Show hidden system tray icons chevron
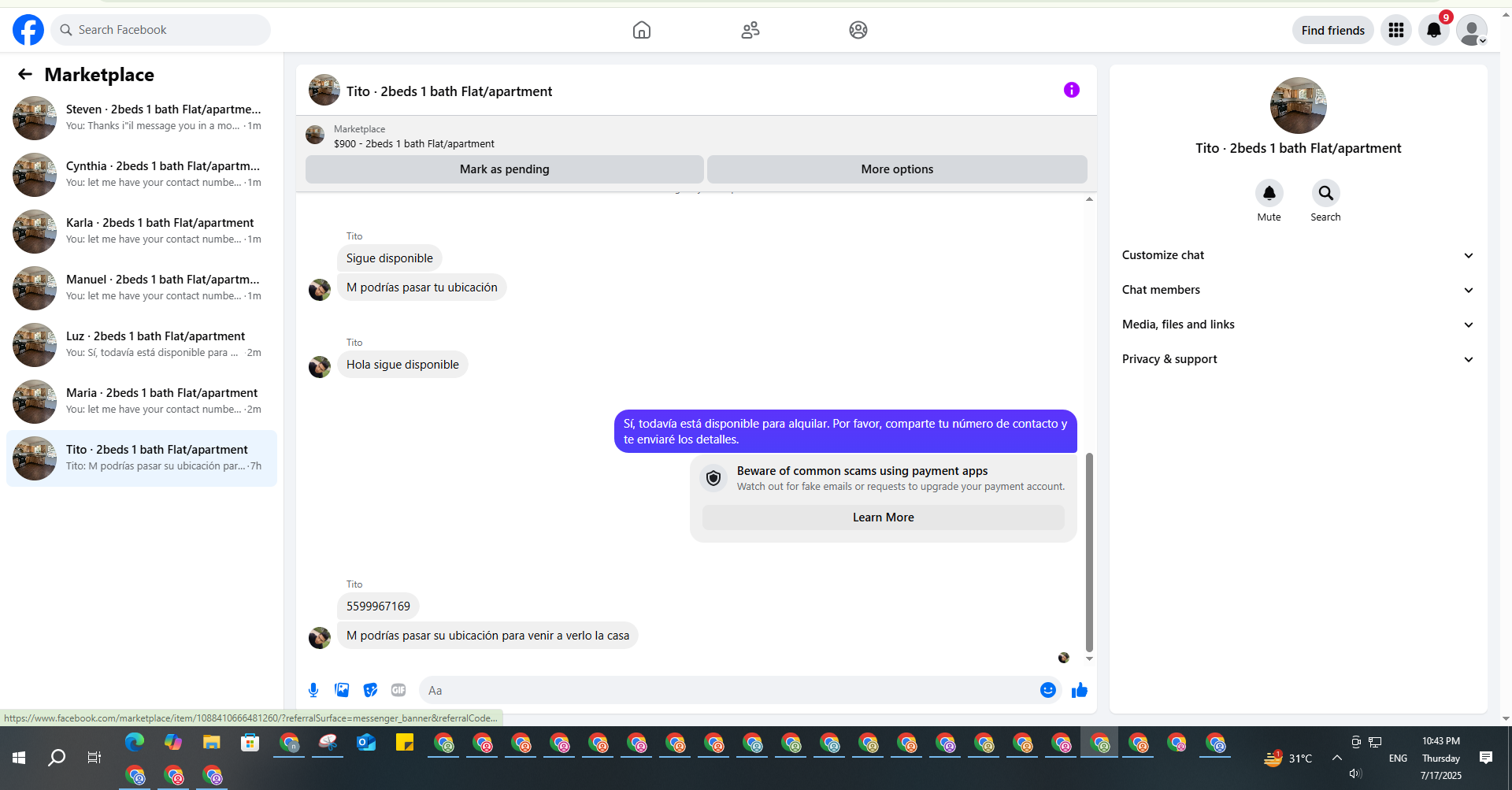Screen dimensions: 1512x790 1337,758
